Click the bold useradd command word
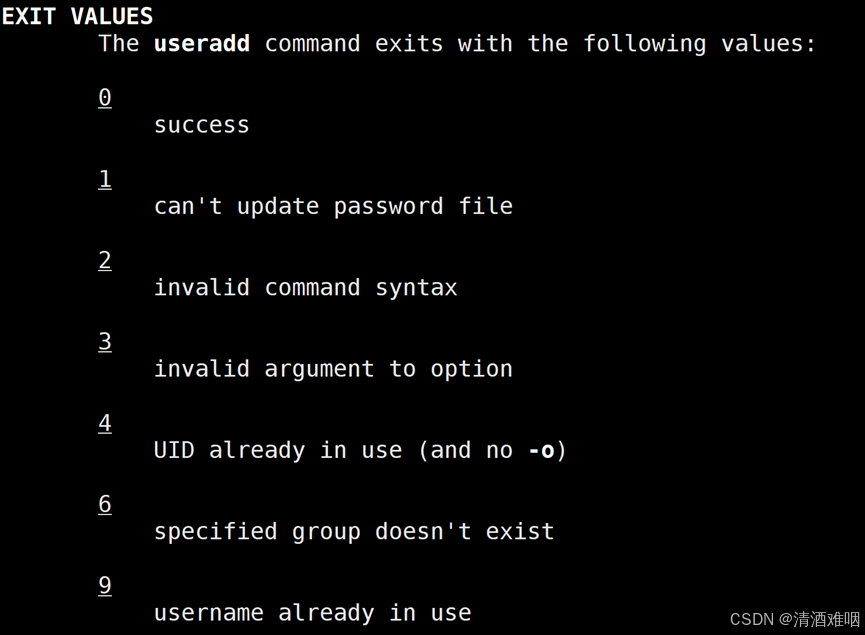 coord(202,44)
